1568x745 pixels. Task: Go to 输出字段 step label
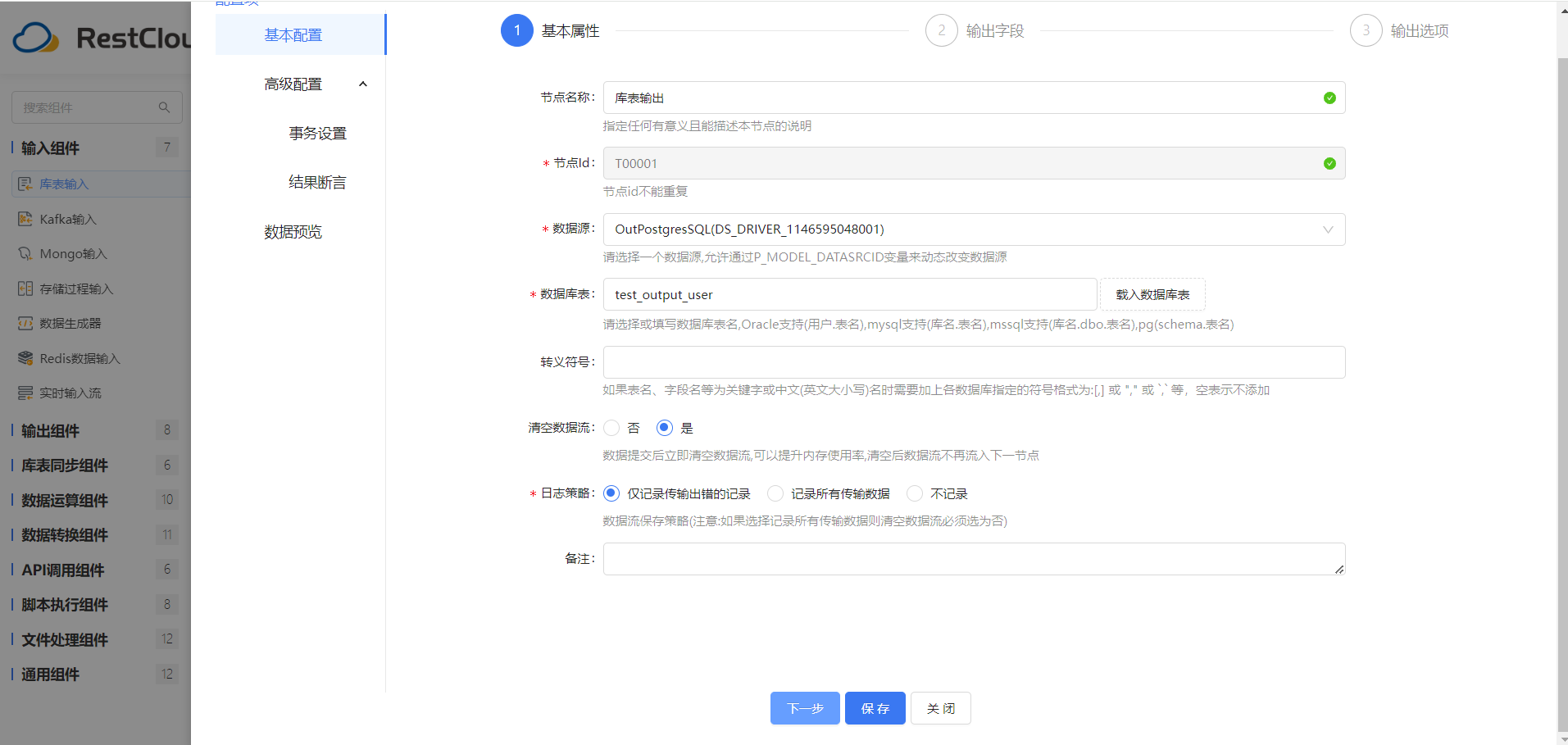995,31
